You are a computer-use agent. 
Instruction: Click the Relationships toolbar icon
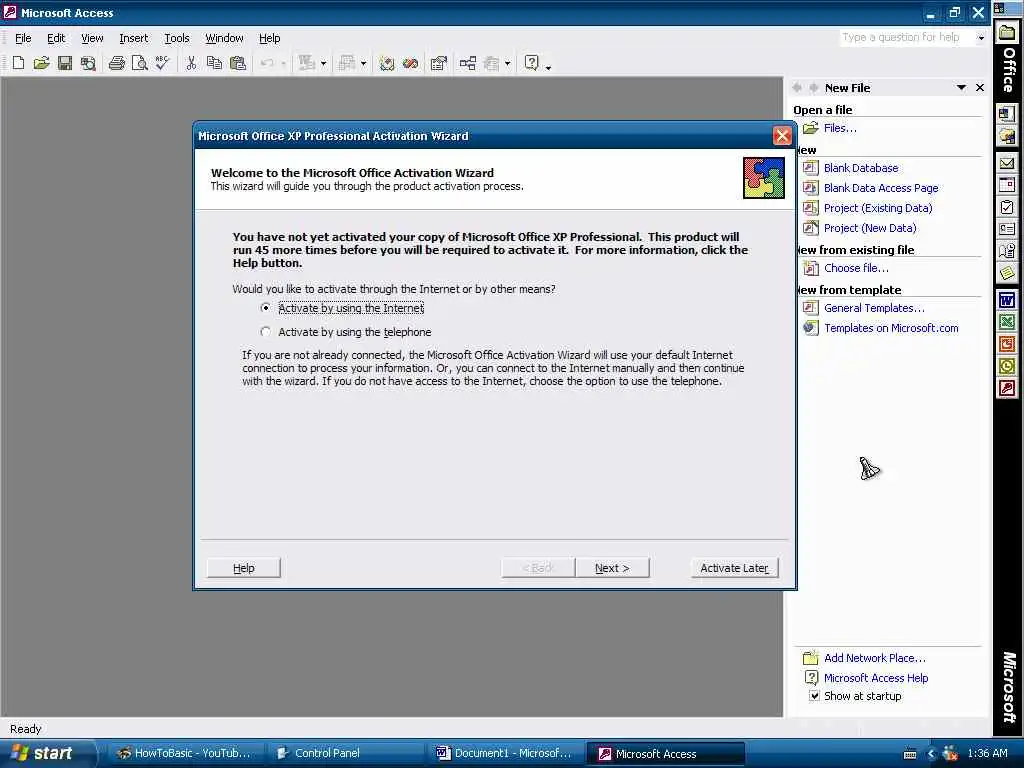(468, 63)
